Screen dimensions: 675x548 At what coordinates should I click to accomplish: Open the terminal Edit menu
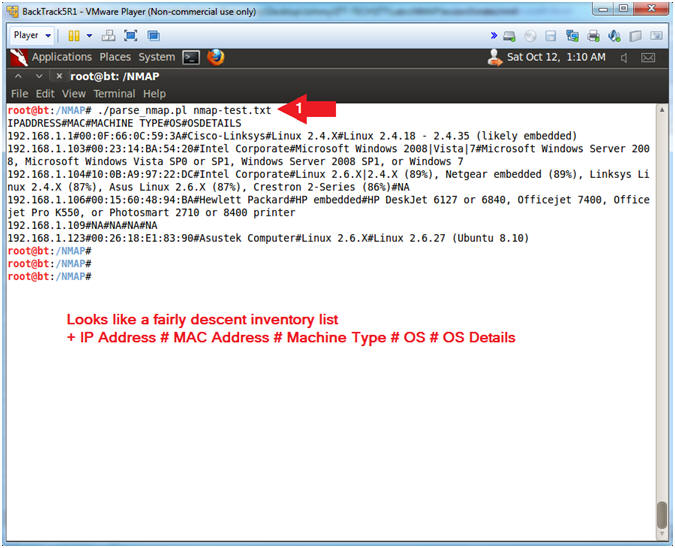click(x=45, y=94)
